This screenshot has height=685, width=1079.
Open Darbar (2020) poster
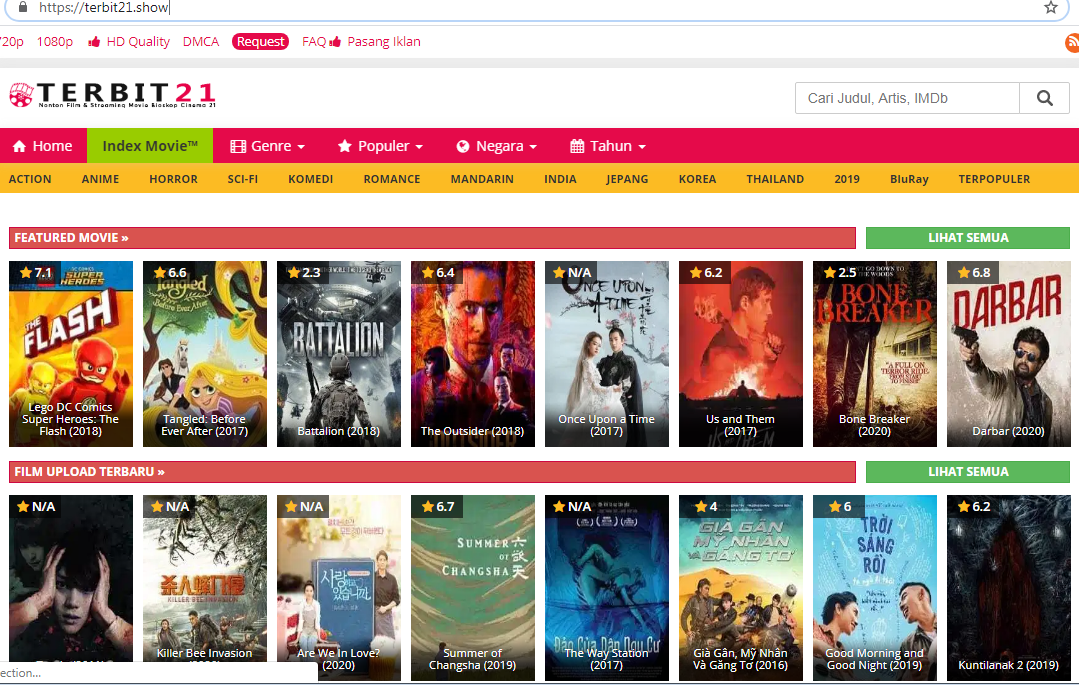point(1009,354)
